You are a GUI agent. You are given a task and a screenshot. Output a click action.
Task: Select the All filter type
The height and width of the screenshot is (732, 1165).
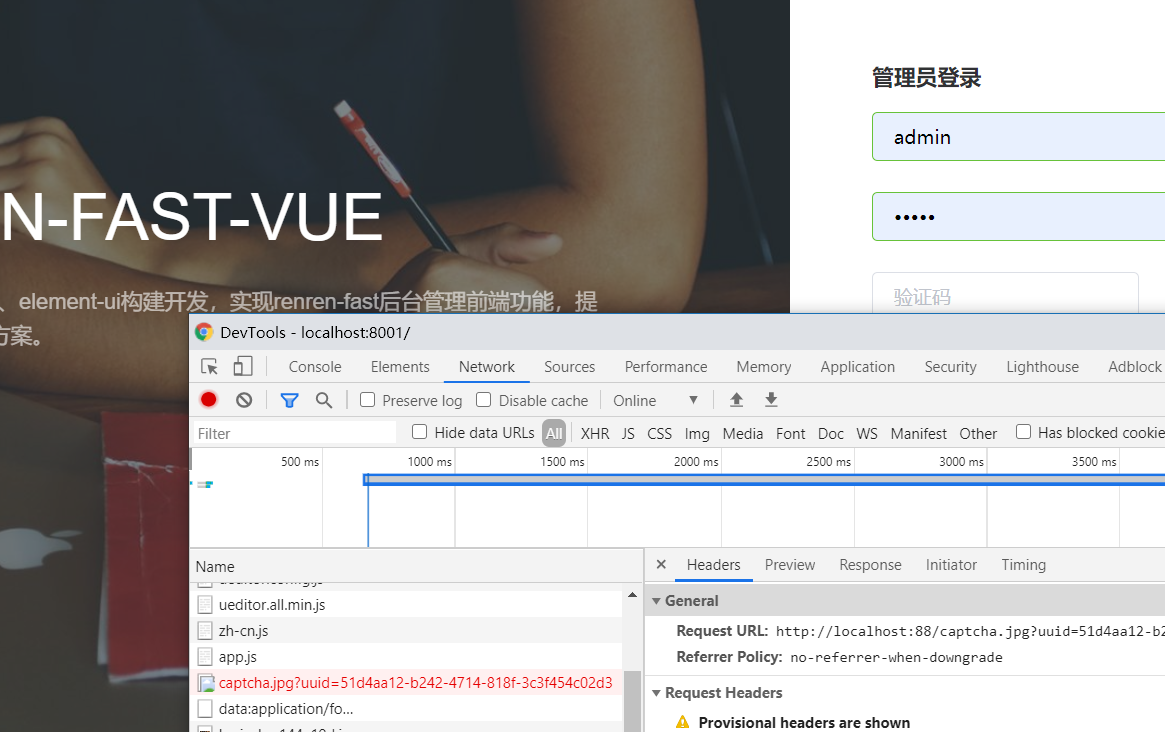click(554, 433)
